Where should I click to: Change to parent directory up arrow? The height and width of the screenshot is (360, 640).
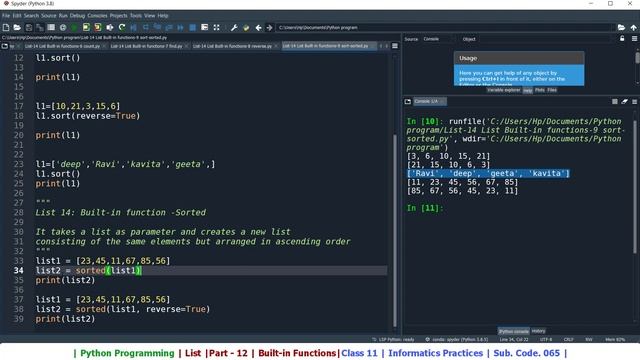[633, 27]
